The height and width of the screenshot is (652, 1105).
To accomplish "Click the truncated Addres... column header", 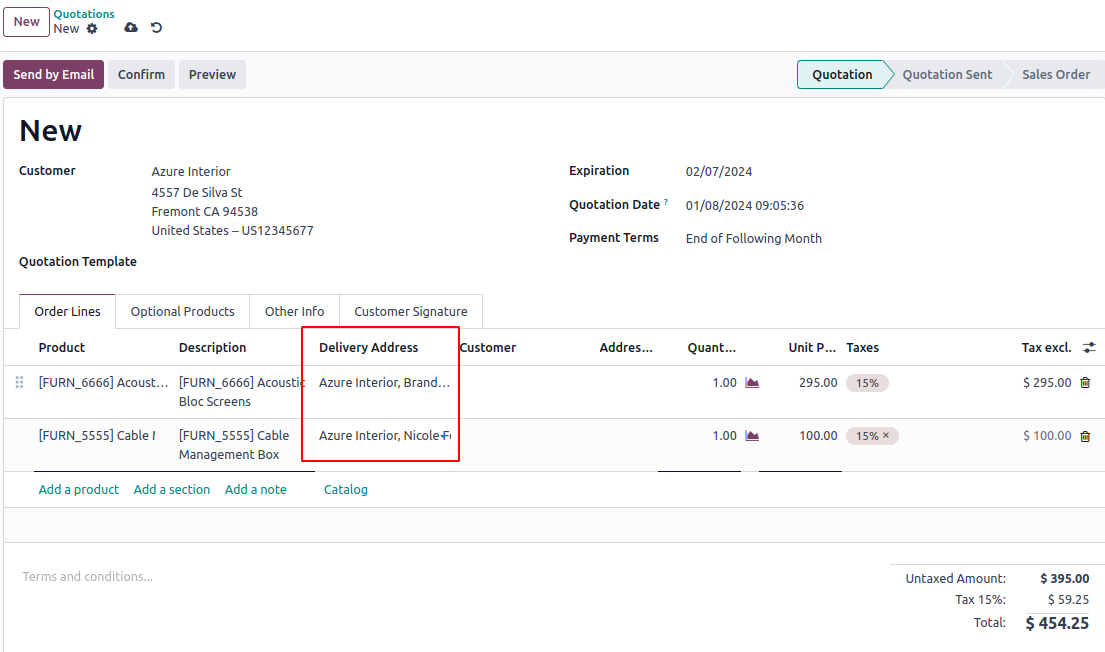I will pos(626,347).
